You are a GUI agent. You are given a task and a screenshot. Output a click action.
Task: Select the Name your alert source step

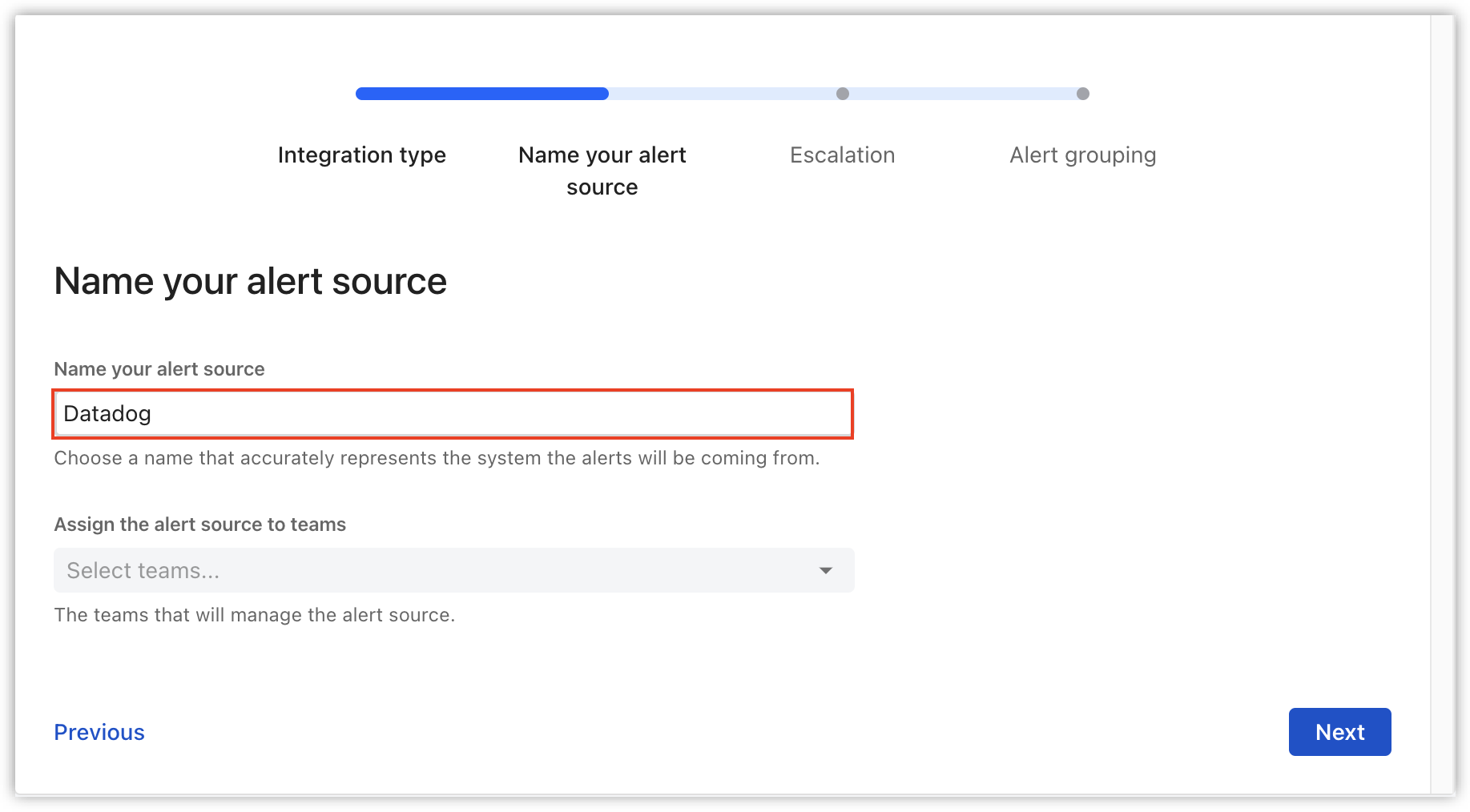602,171
